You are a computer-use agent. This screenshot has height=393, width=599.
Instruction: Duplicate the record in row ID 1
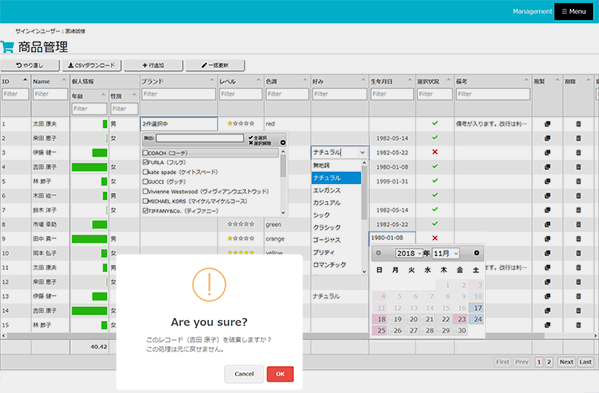(547, 124)
